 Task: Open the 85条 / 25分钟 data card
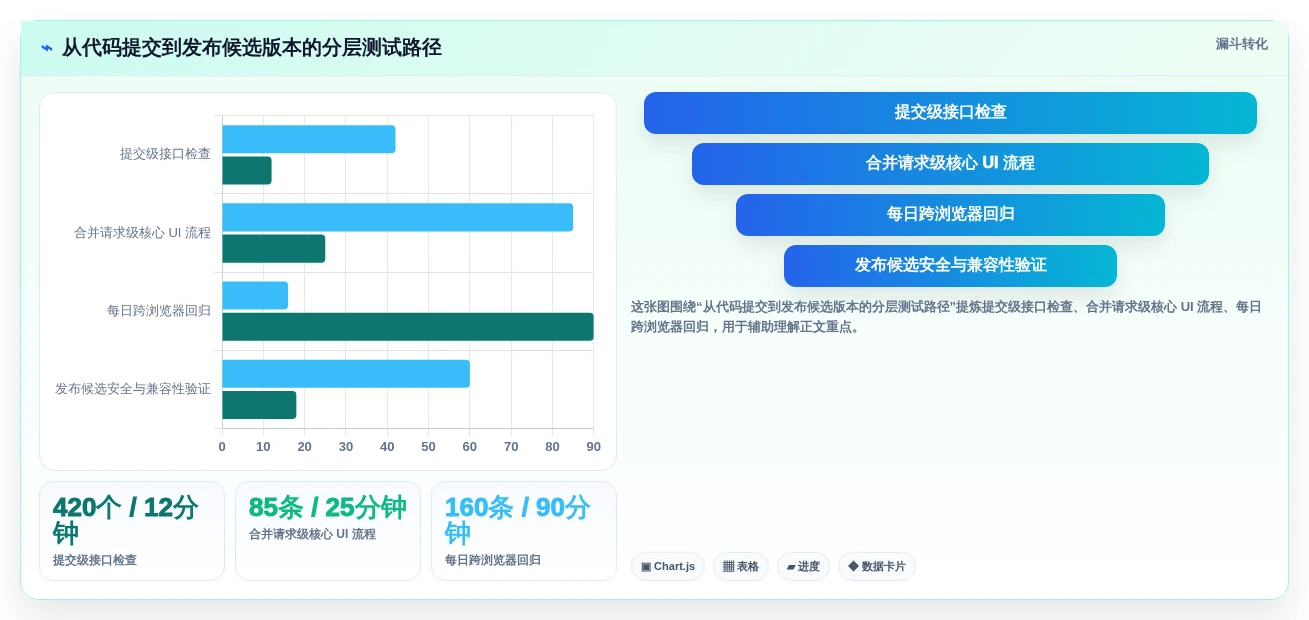(328, 531)
